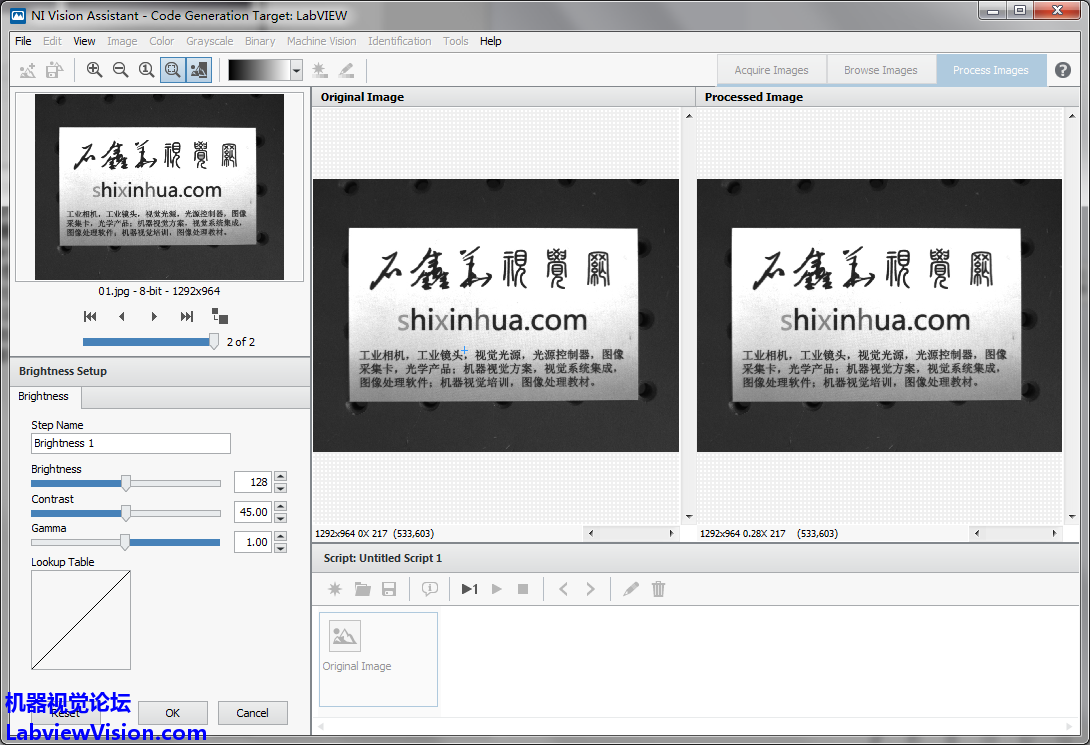Cancel the Brightness setup
The image size is (1090, 745).
[252, 713]
